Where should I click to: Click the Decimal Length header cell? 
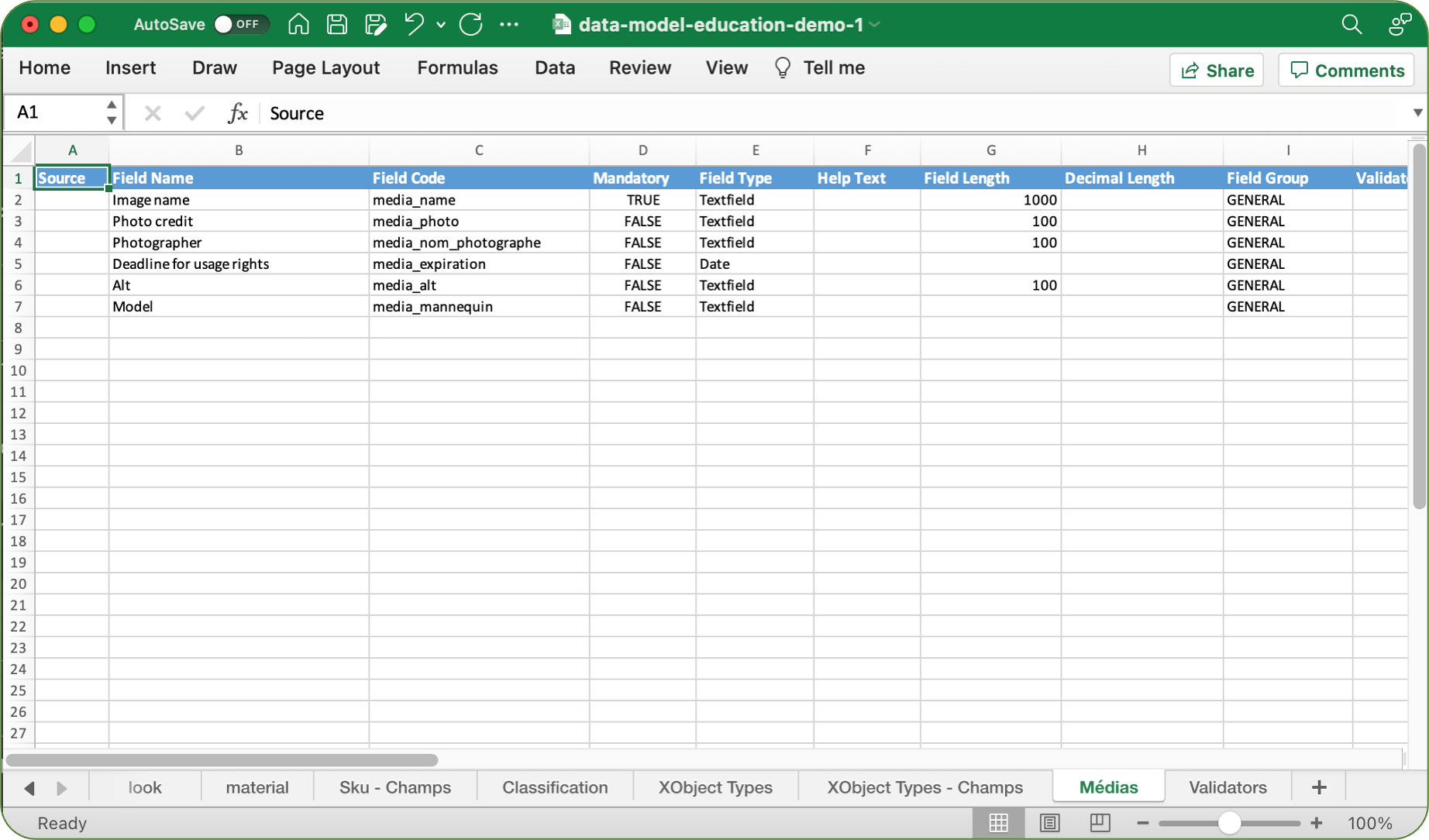pyautogui.click(x=1141, y=178)
